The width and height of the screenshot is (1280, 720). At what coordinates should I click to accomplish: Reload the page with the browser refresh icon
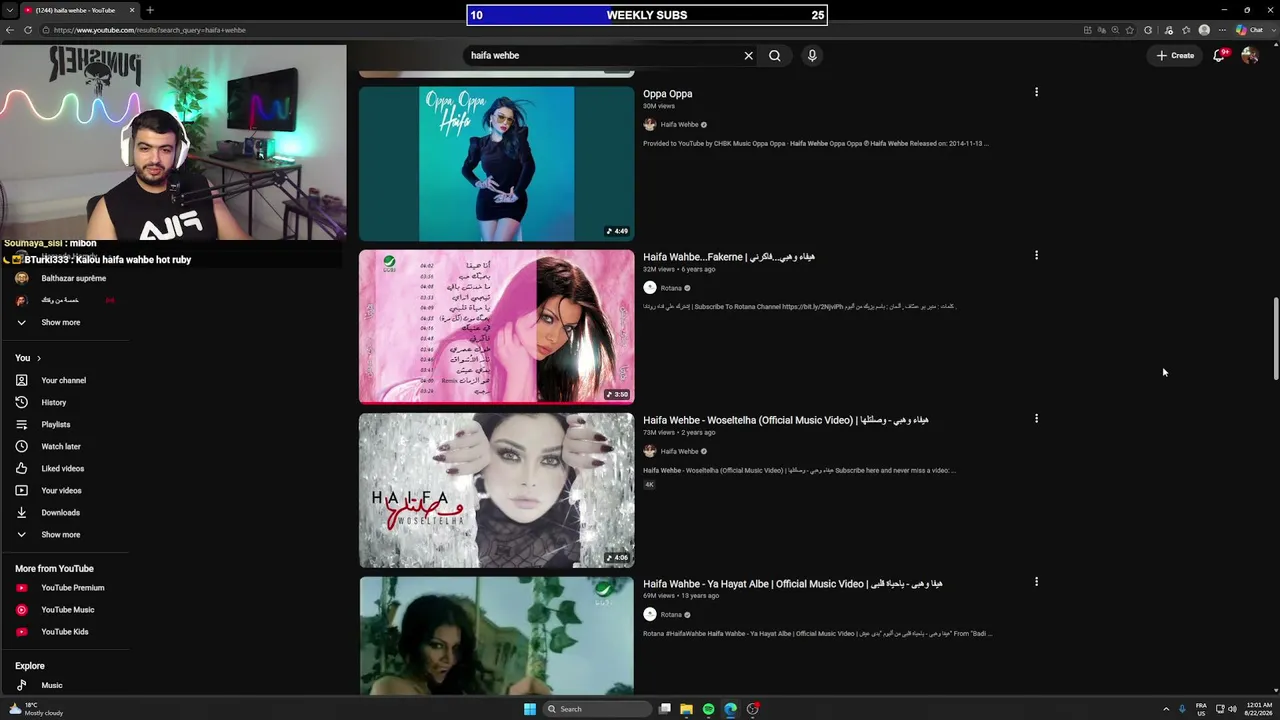(x=28, y=30)
